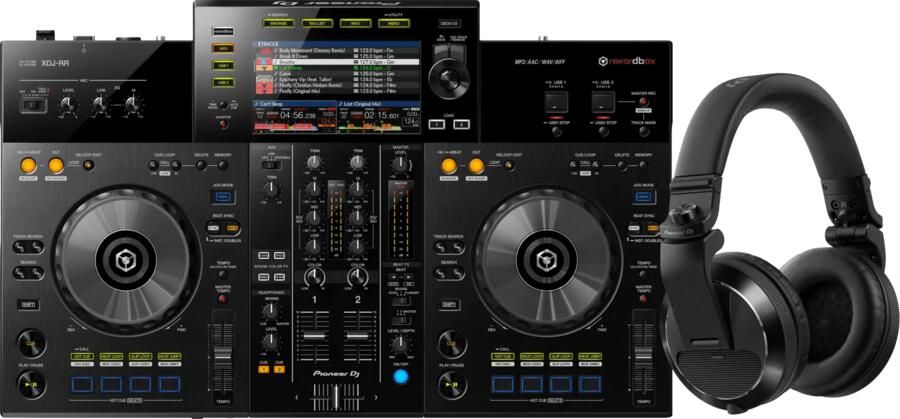Toggle BEAT SYNC on the right deck
This screenshot has height=419, width=900.
(634, 228)
